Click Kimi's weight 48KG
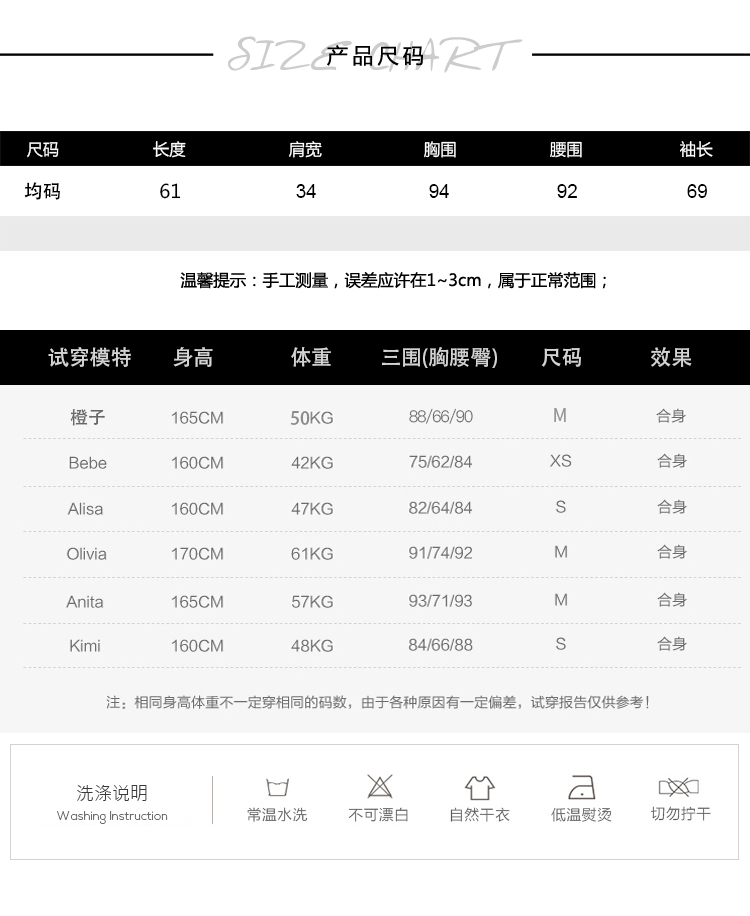The height and width of the screenshot is (916, 750). tap(312, 646)
